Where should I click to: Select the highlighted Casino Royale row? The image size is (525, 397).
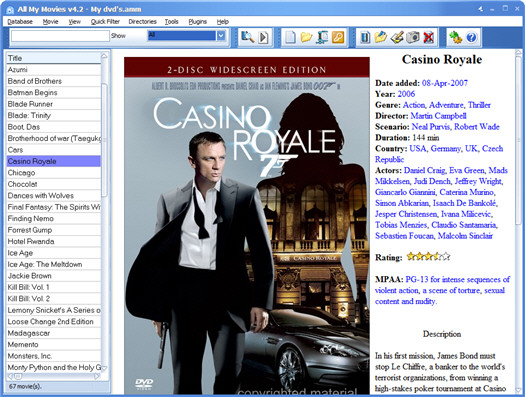coord(54,161)
